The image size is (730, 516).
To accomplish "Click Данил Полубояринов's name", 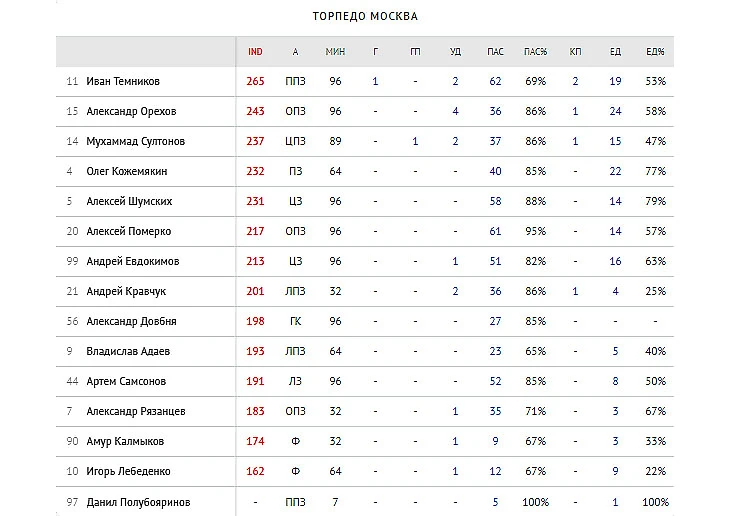I will 138,502.
